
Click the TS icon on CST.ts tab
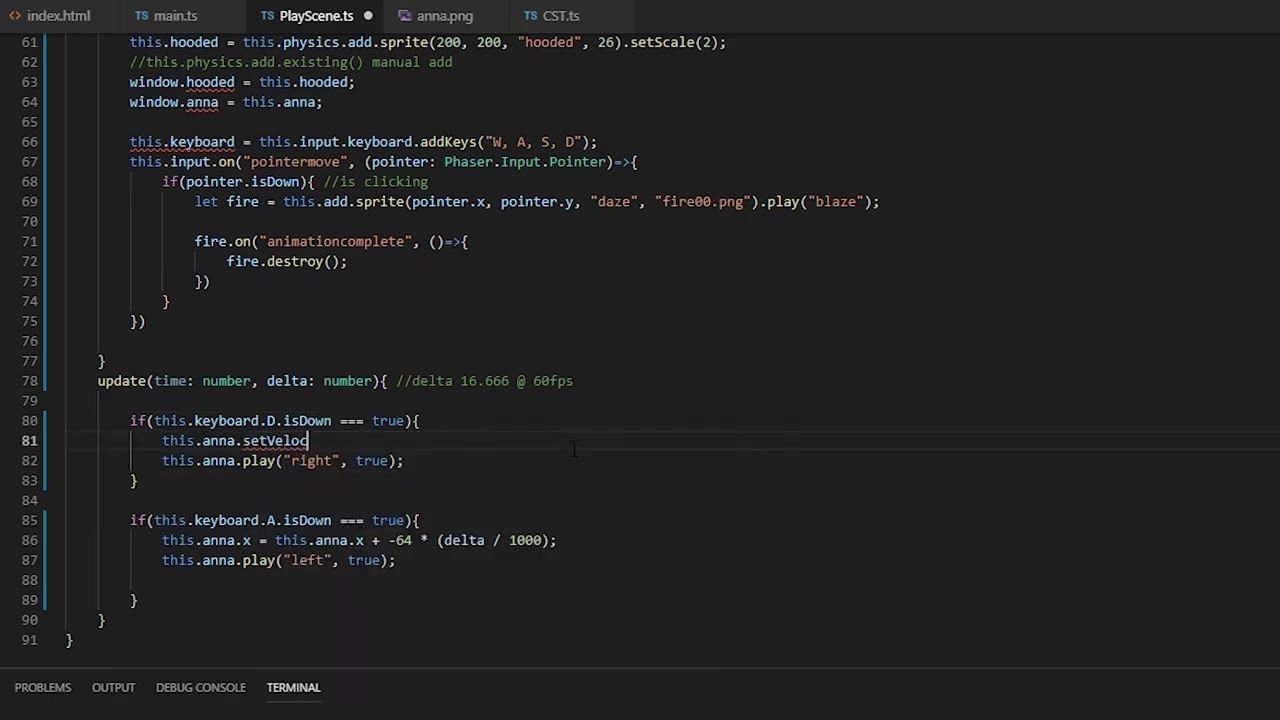tap(530, 16)
